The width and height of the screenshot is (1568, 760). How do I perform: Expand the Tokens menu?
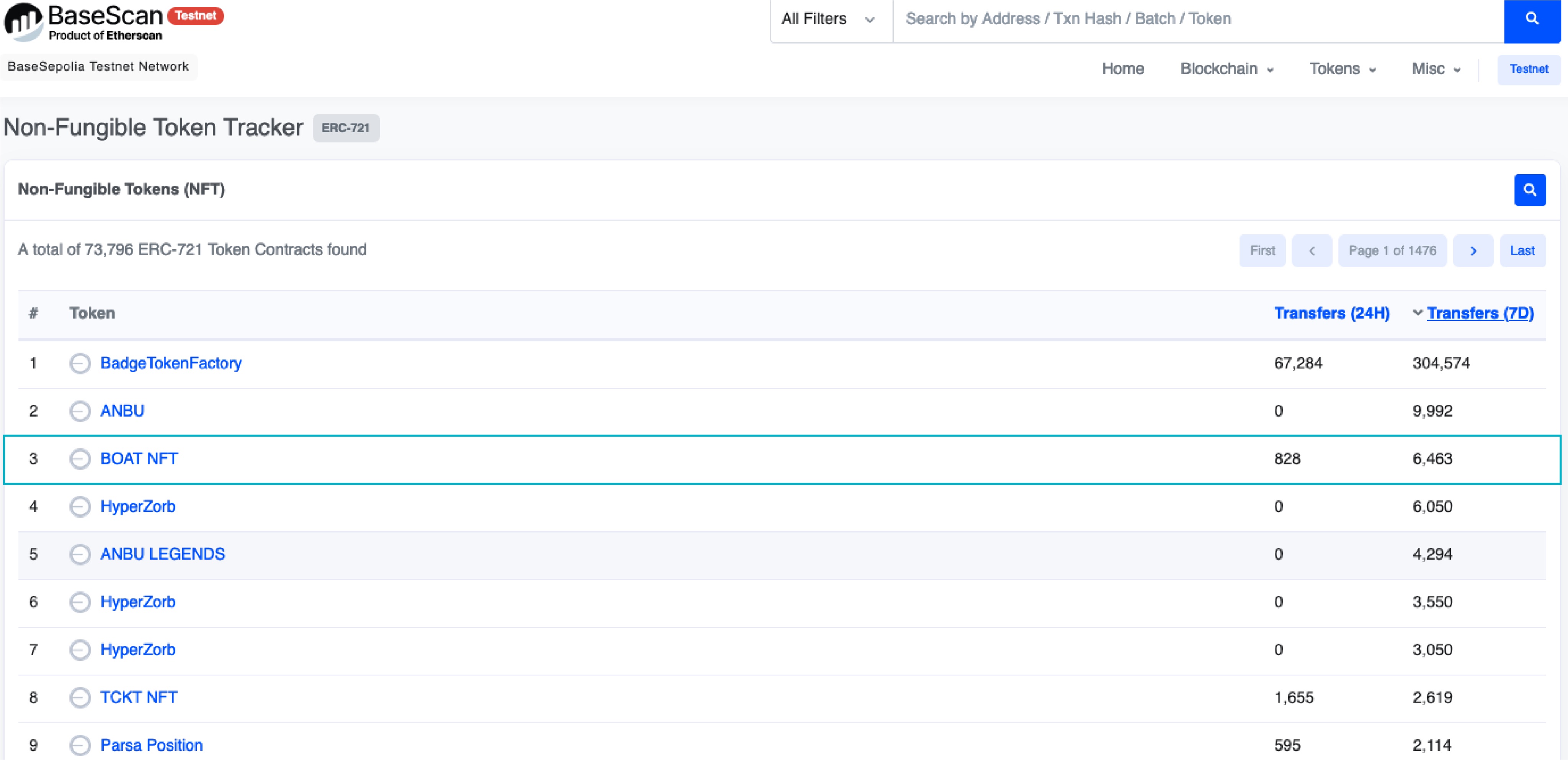click(1341, 69)
